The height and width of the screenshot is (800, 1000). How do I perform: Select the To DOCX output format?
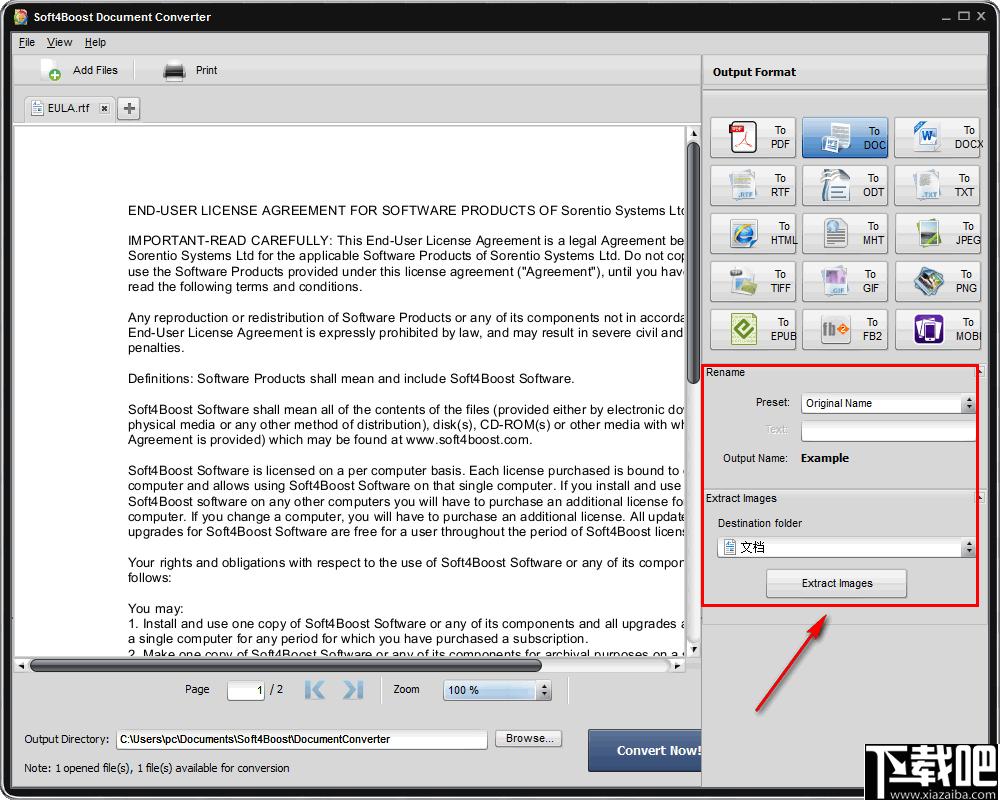pos(938,137)
